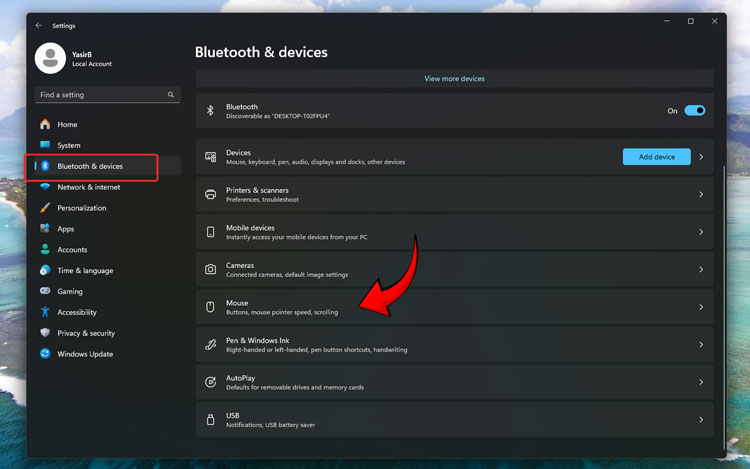Open the Personalization section
This screenshot has height=469, width=750.
tap(108, 207)
